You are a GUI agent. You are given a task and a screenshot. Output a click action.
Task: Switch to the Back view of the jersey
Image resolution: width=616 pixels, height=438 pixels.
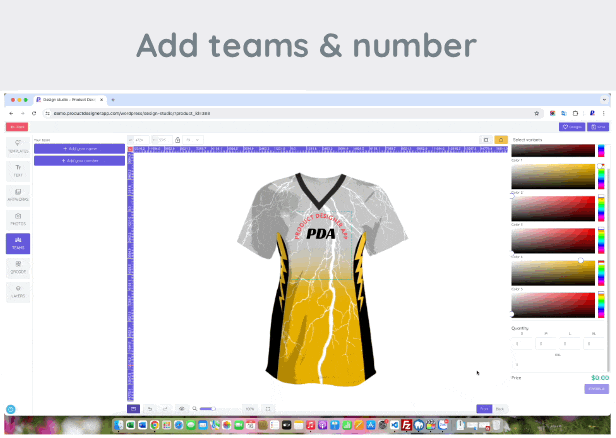pyautogui.click(x=500, y=409)
